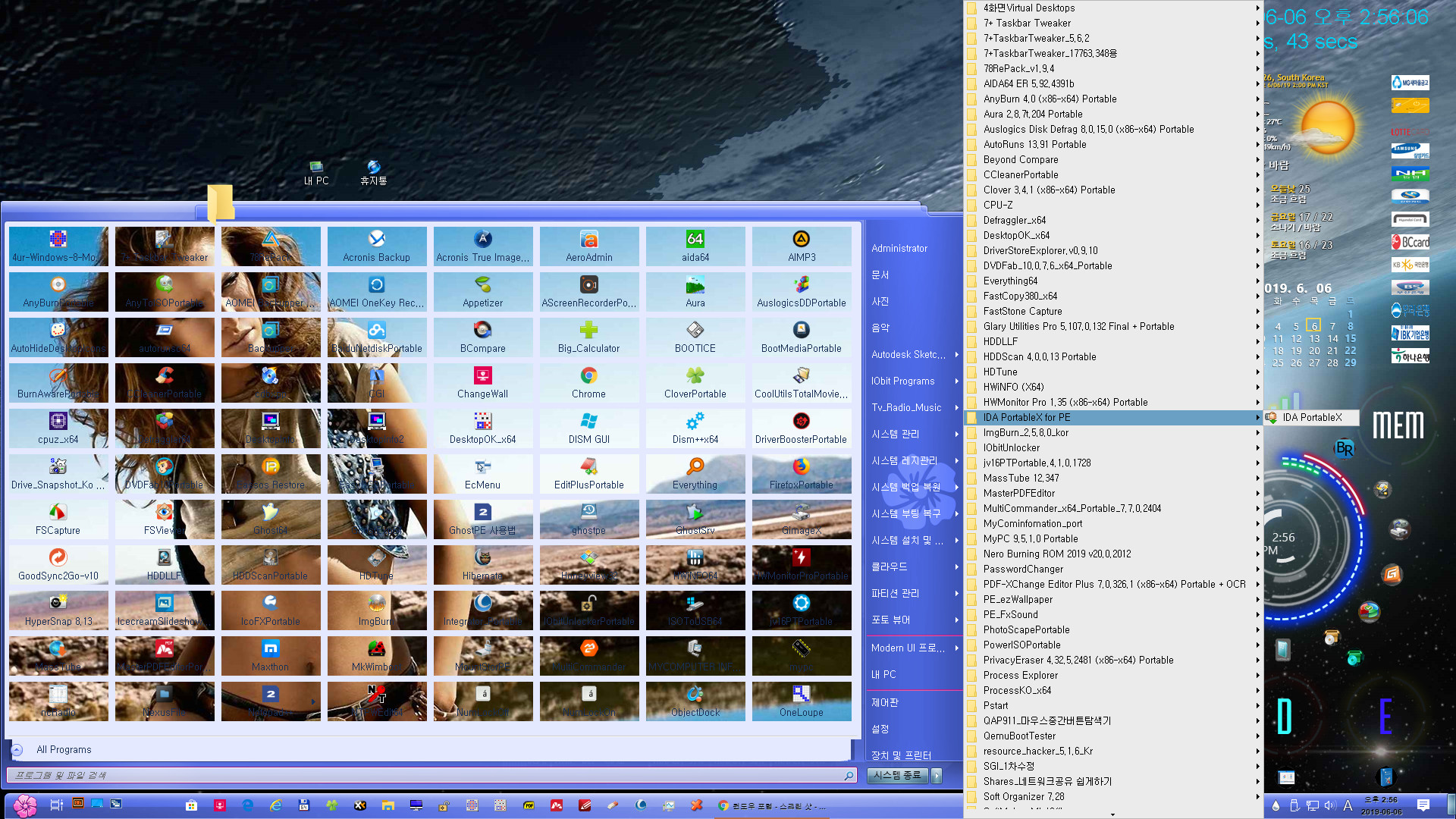Open the FirefoxPortable tile

click(x=802, y=474)
